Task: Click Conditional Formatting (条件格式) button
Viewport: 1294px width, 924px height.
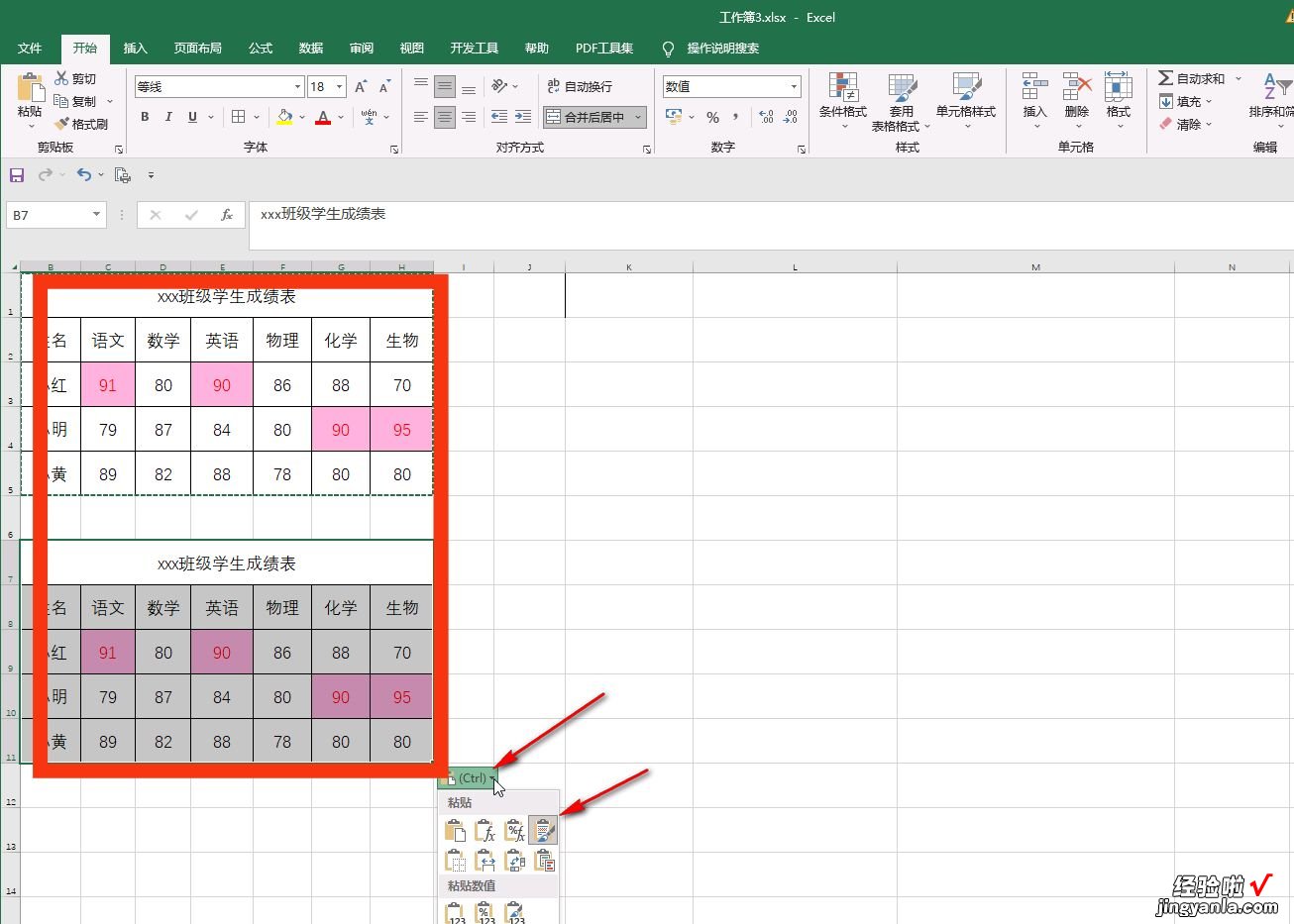Action: (843, 101)
